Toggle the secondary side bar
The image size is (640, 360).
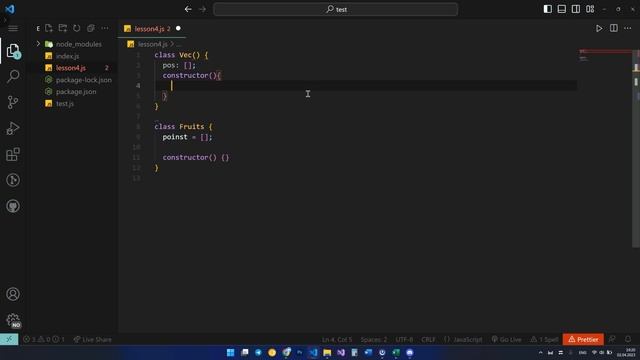click(576, 9)
